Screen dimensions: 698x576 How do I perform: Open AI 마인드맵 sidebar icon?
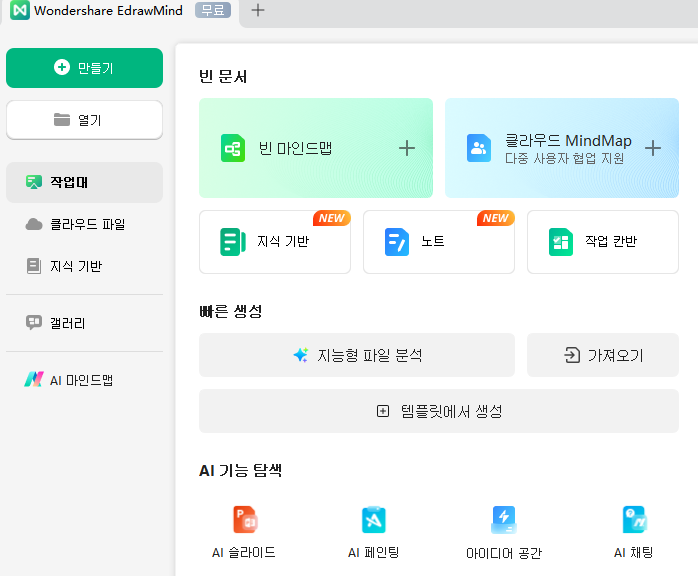(34, 380)
